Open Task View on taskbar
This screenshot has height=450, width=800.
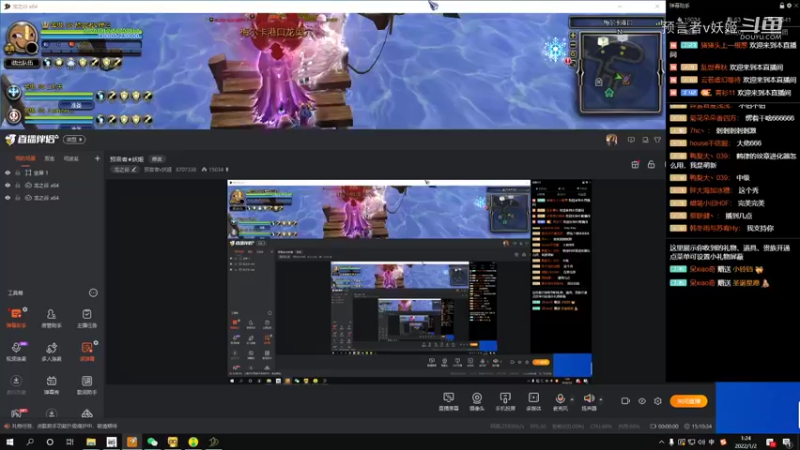[x=70, y=442]
